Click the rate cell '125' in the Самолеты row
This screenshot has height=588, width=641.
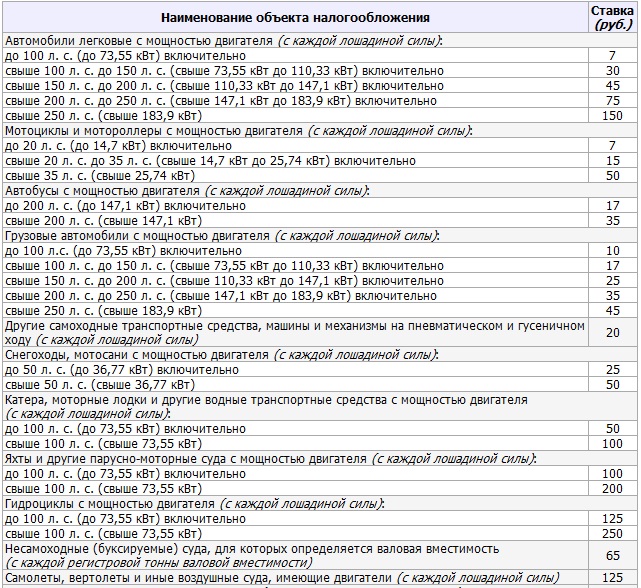pos(612,578)
